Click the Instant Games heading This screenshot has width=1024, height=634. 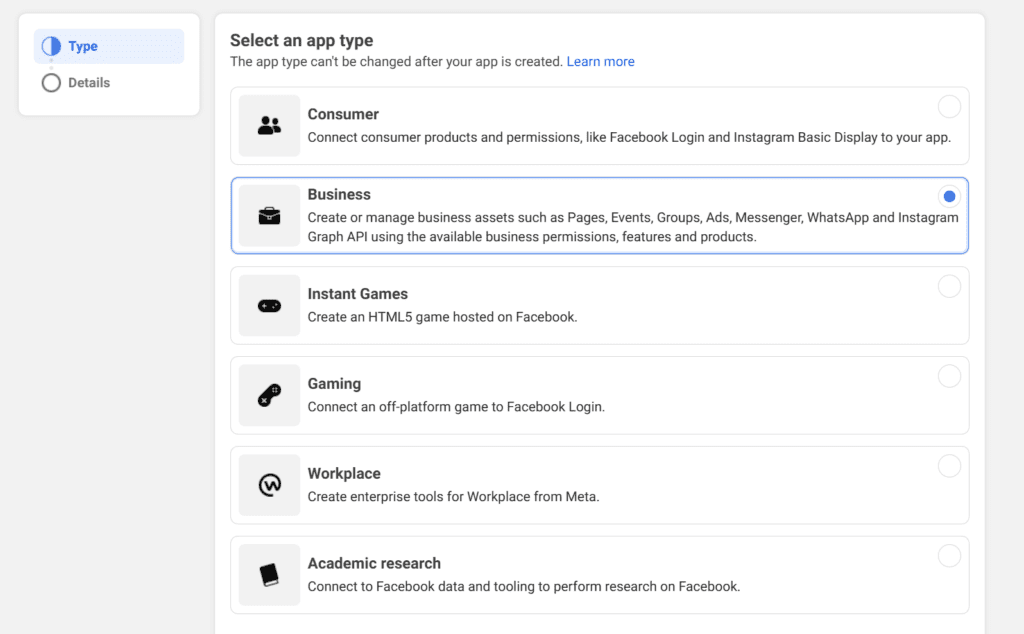pos(357,294)
